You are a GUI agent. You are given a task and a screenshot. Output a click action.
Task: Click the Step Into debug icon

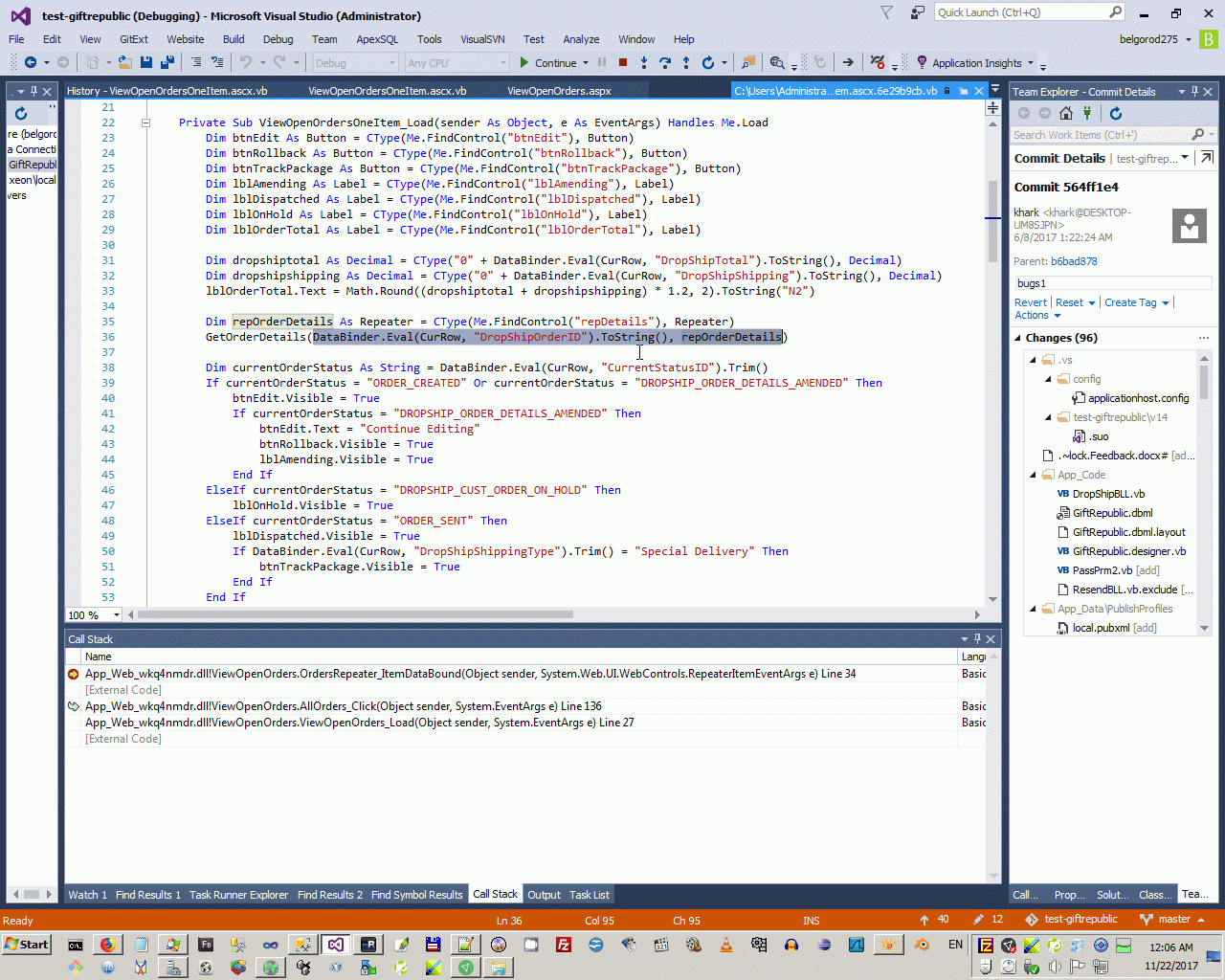(x=643, y=63)
